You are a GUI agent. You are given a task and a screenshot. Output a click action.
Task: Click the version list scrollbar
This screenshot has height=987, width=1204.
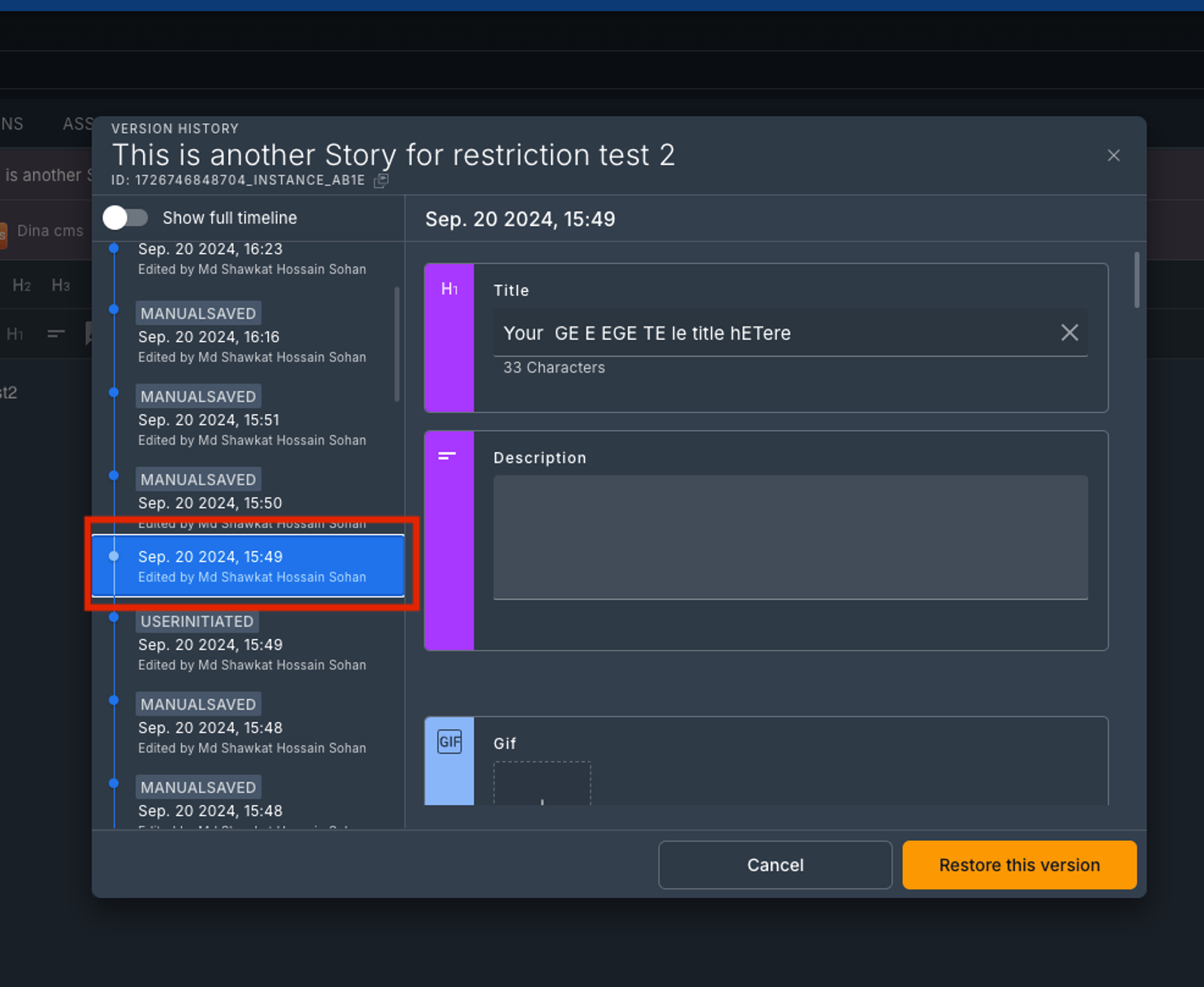[397, 345]
